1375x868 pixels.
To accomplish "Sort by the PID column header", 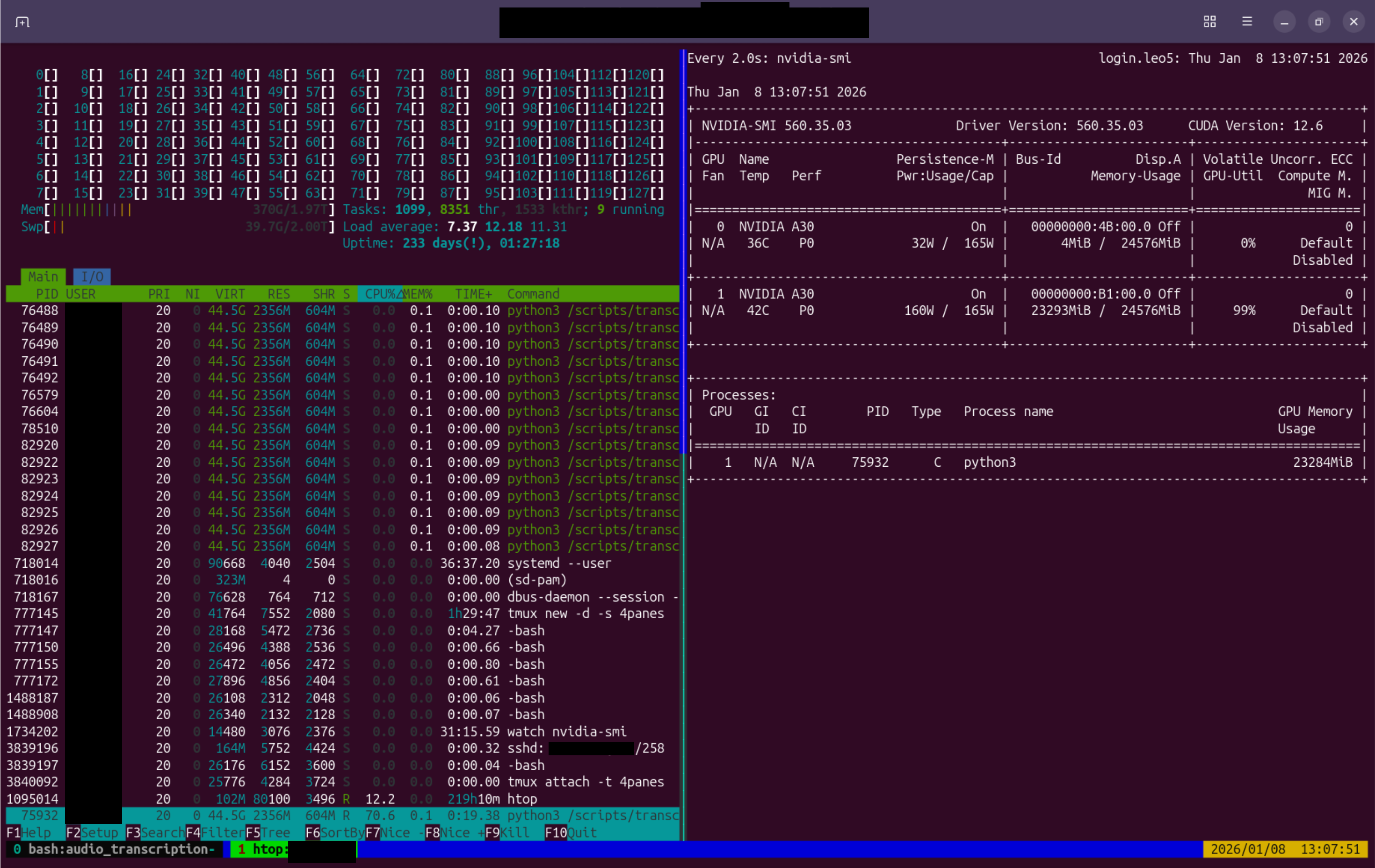I will tap(46, 294).
